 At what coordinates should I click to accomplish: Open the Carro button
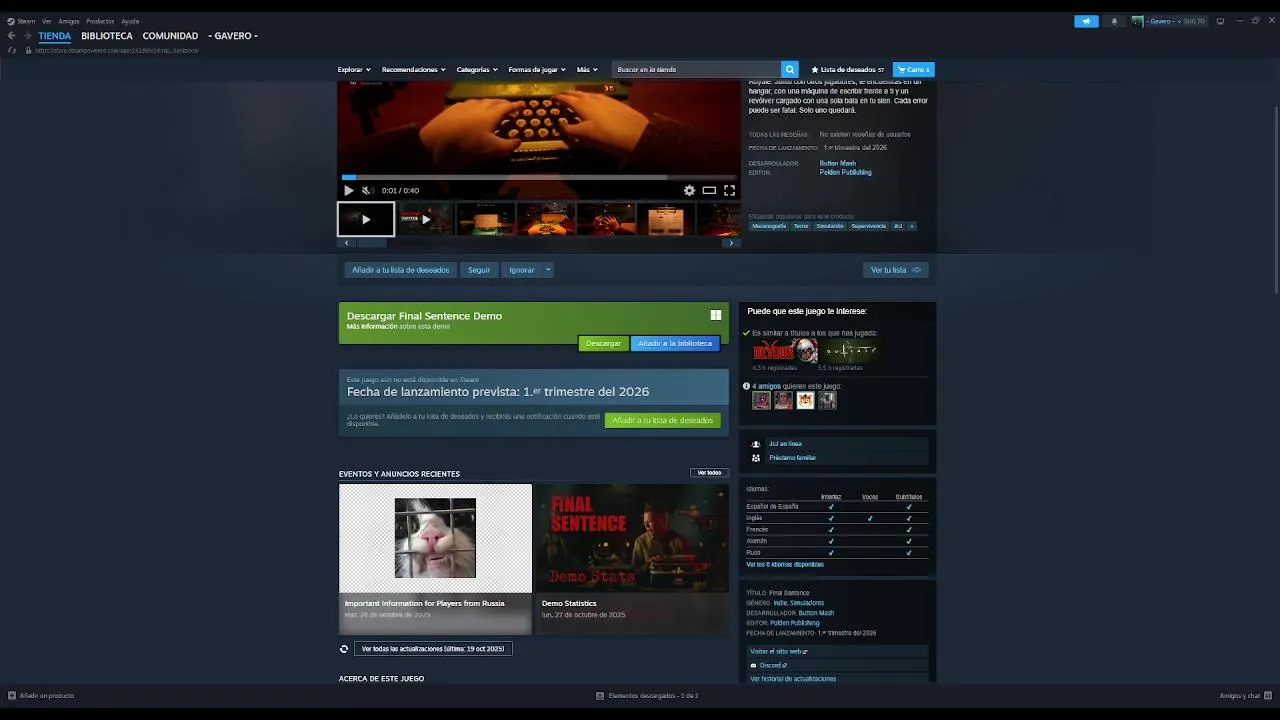914,70
